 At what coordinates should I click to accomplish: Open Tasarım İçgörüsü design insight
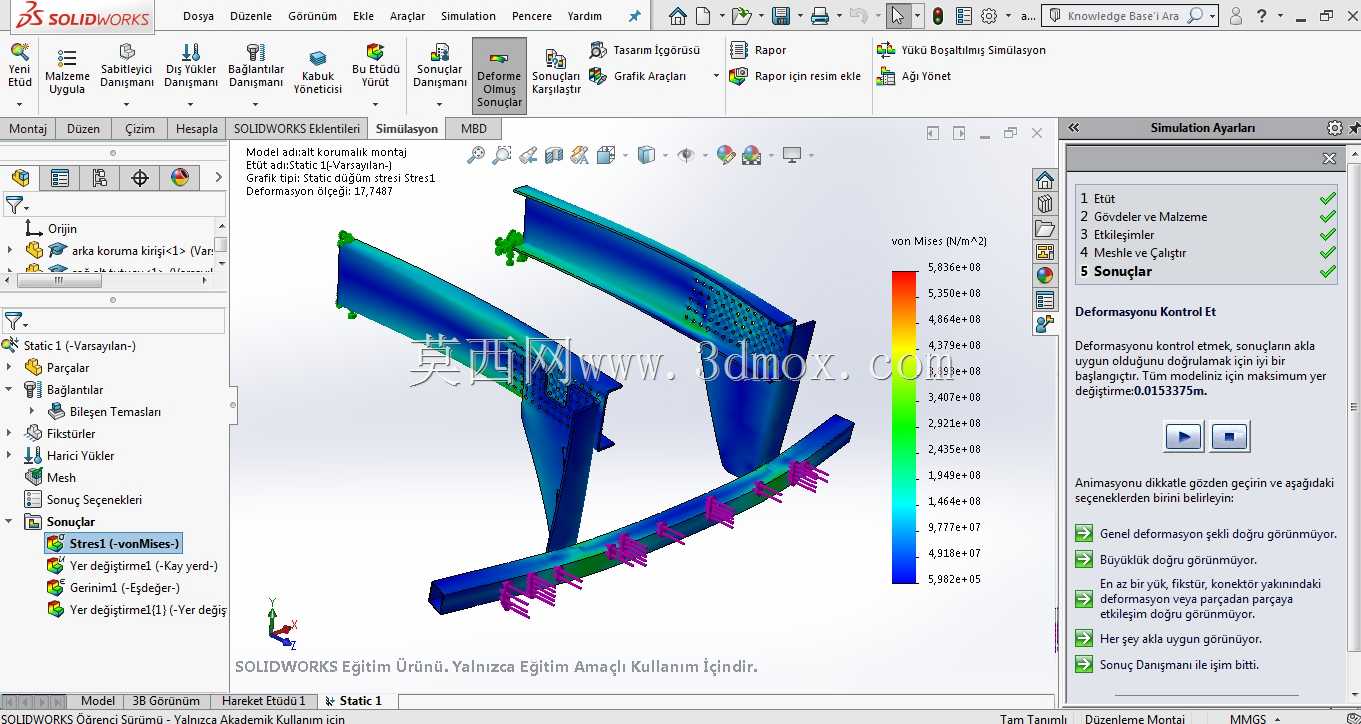tap(644, 50)
